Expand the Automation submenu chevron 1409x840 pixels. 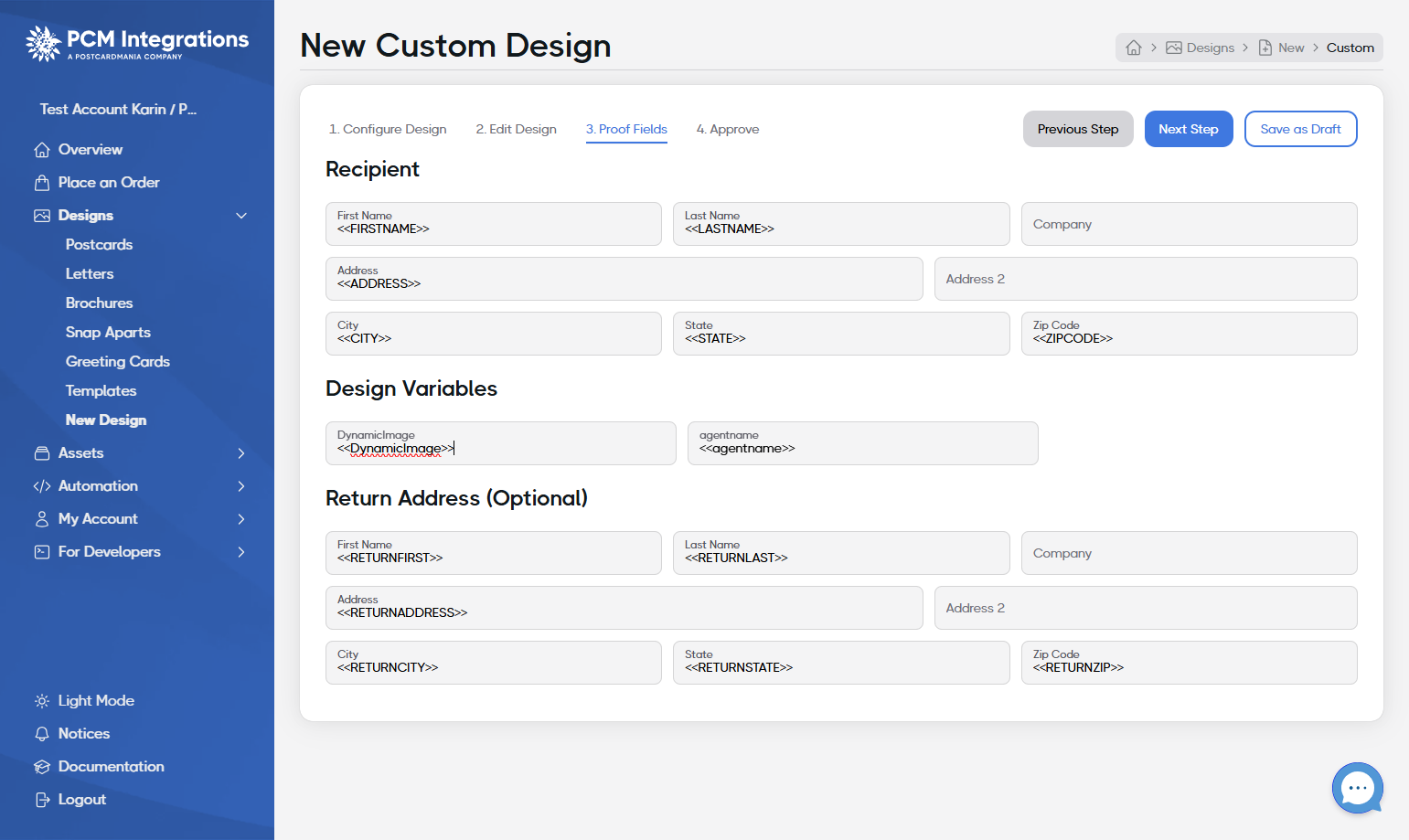[241, 486]
